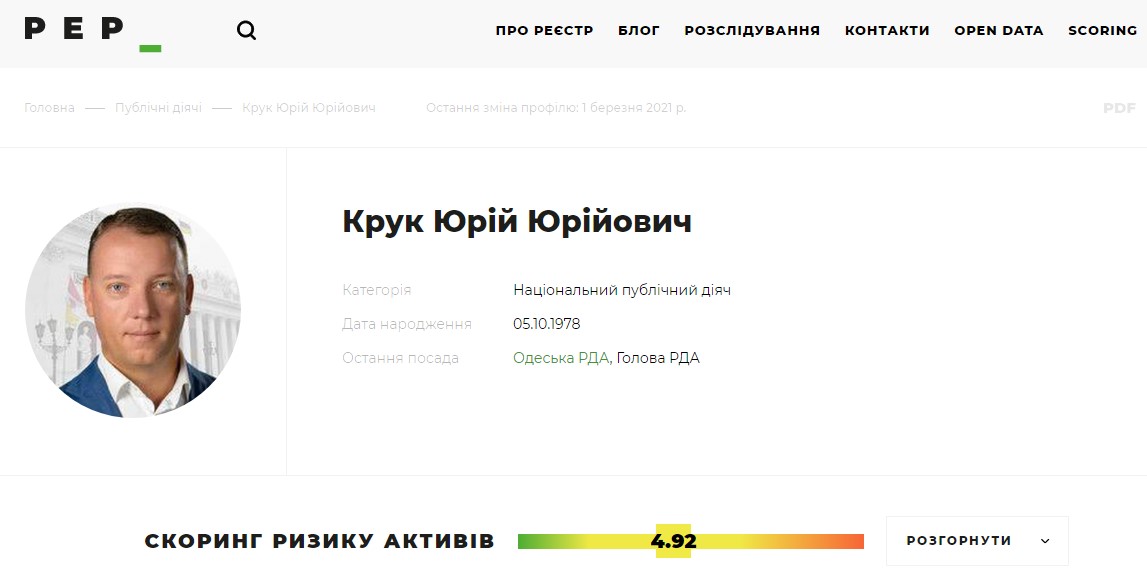The height and width of the screenshot is (588, 1147).
Task: Navigate to Контакти
Action: point(887,31)
